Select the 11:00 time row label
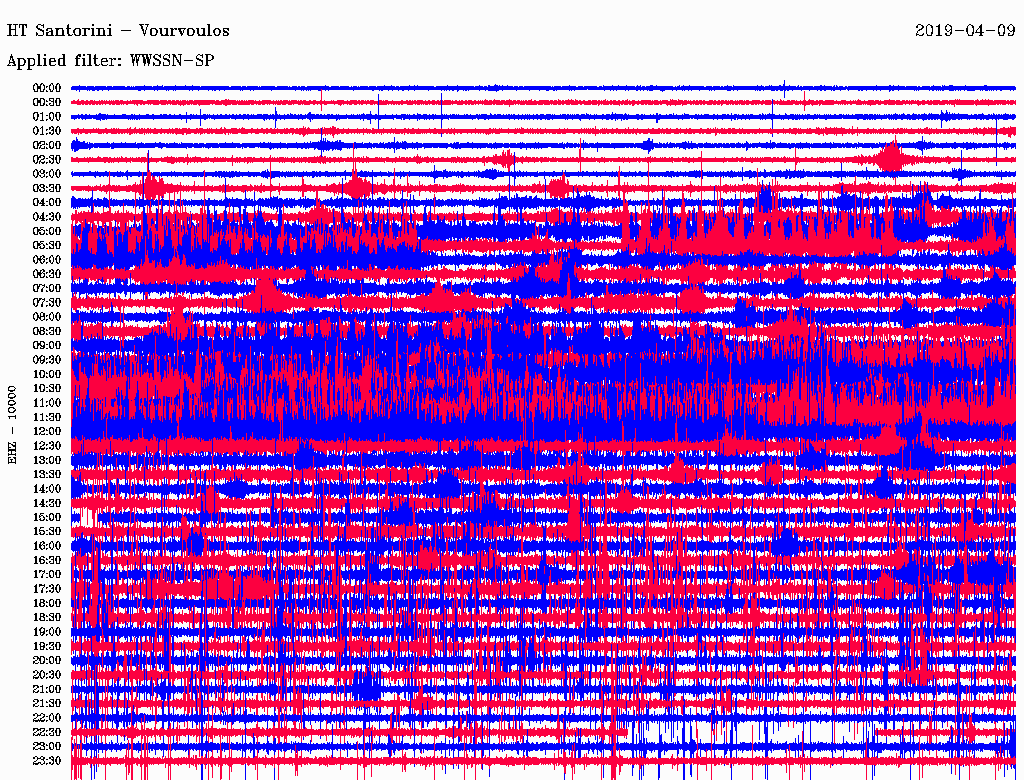Image resolution: width=1024 pixels, height=780 pixels. [x=46, y=403]
